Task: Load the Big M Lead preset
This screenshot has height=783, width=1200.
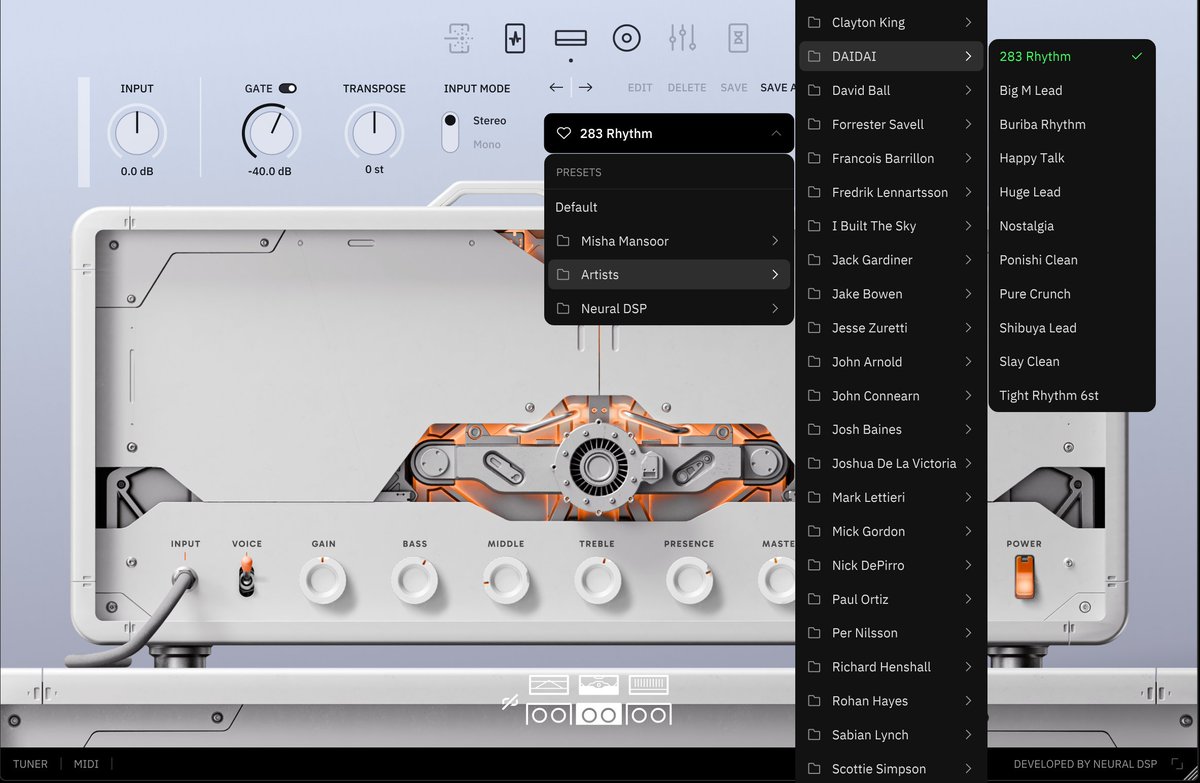Action: [x=1071, y=91]
